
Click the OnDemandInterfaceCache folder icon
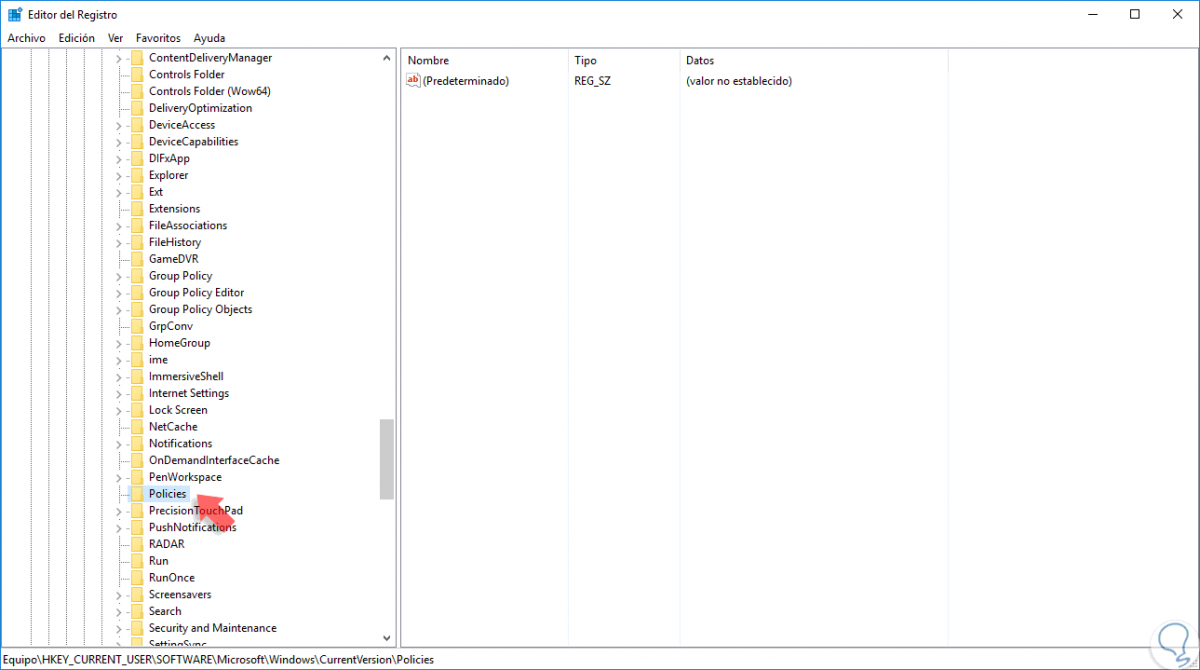click(137, 460)
